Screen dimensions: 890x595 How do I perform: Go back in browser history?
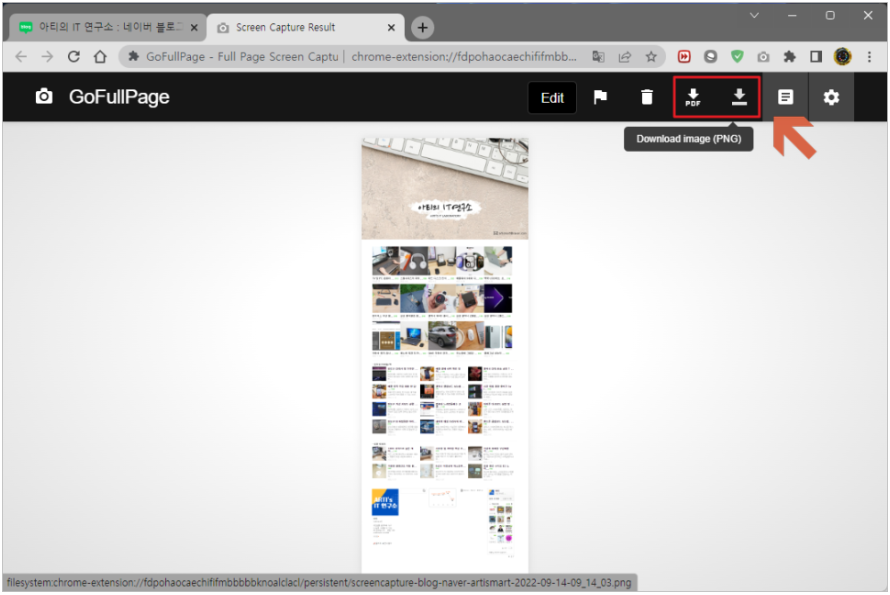click(21, 57)
